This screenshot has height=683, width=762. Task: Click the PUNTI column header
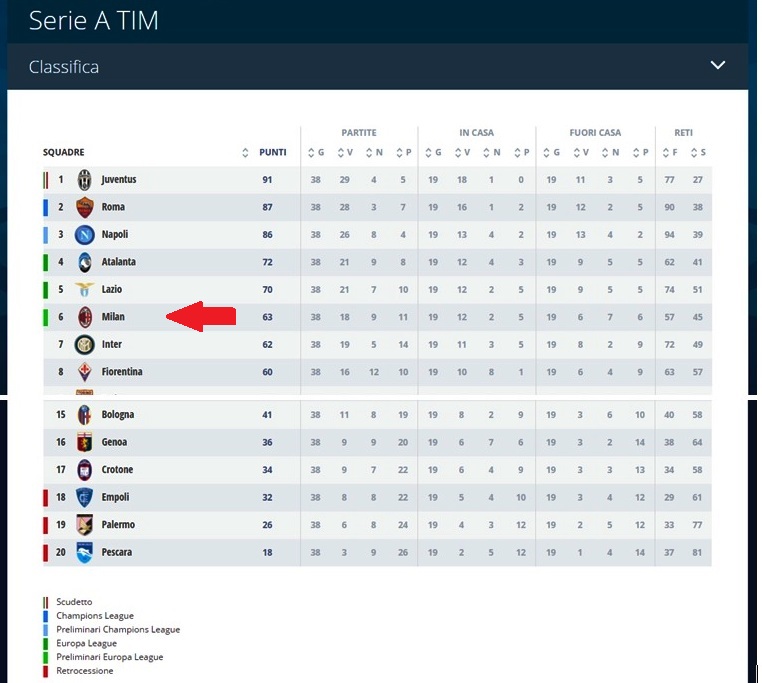273,153
